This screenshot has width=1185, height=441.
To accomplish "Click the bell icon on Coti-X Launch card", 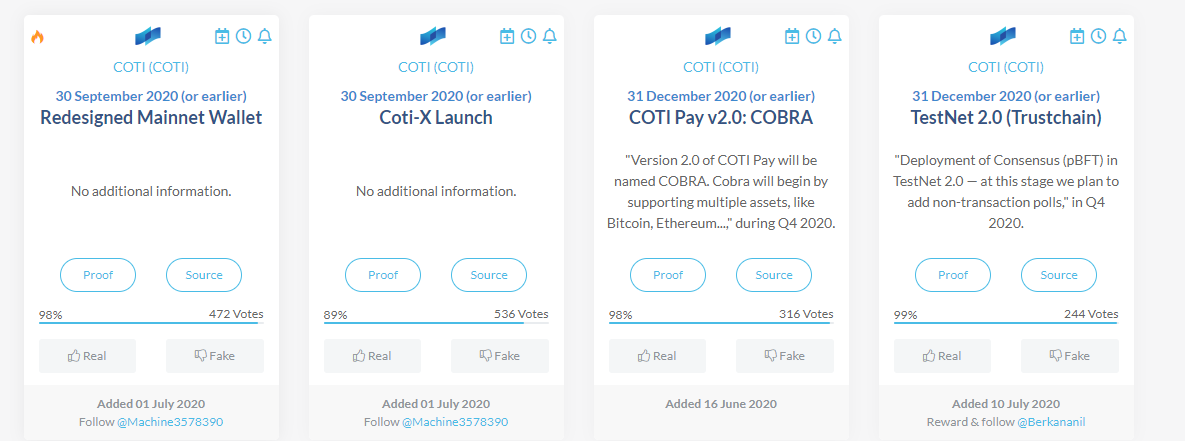I will tap(549, 35).
